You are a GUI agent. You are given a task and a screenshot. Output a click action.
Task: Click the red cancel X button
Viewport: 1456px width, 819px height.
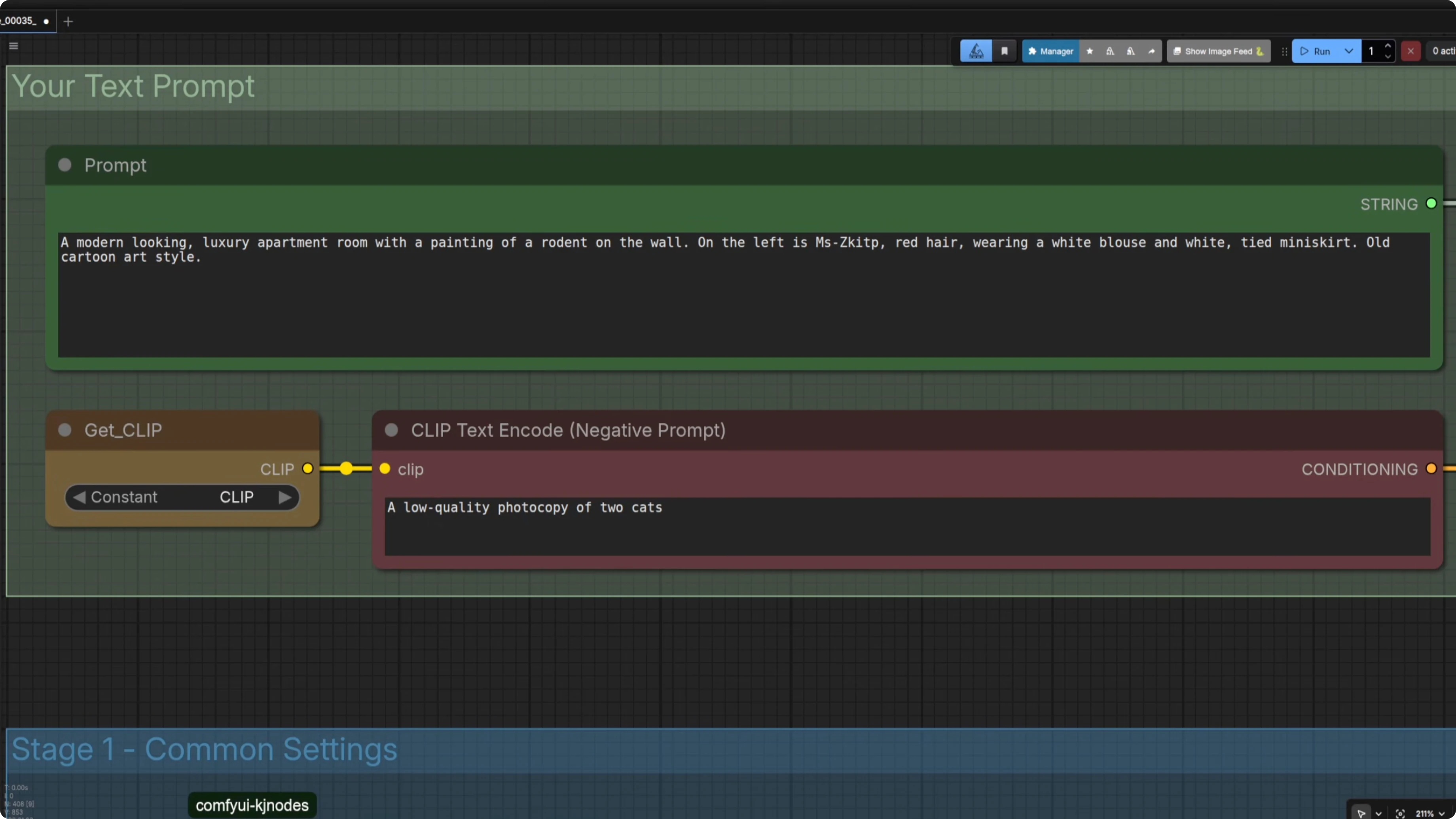point(1411,51)
